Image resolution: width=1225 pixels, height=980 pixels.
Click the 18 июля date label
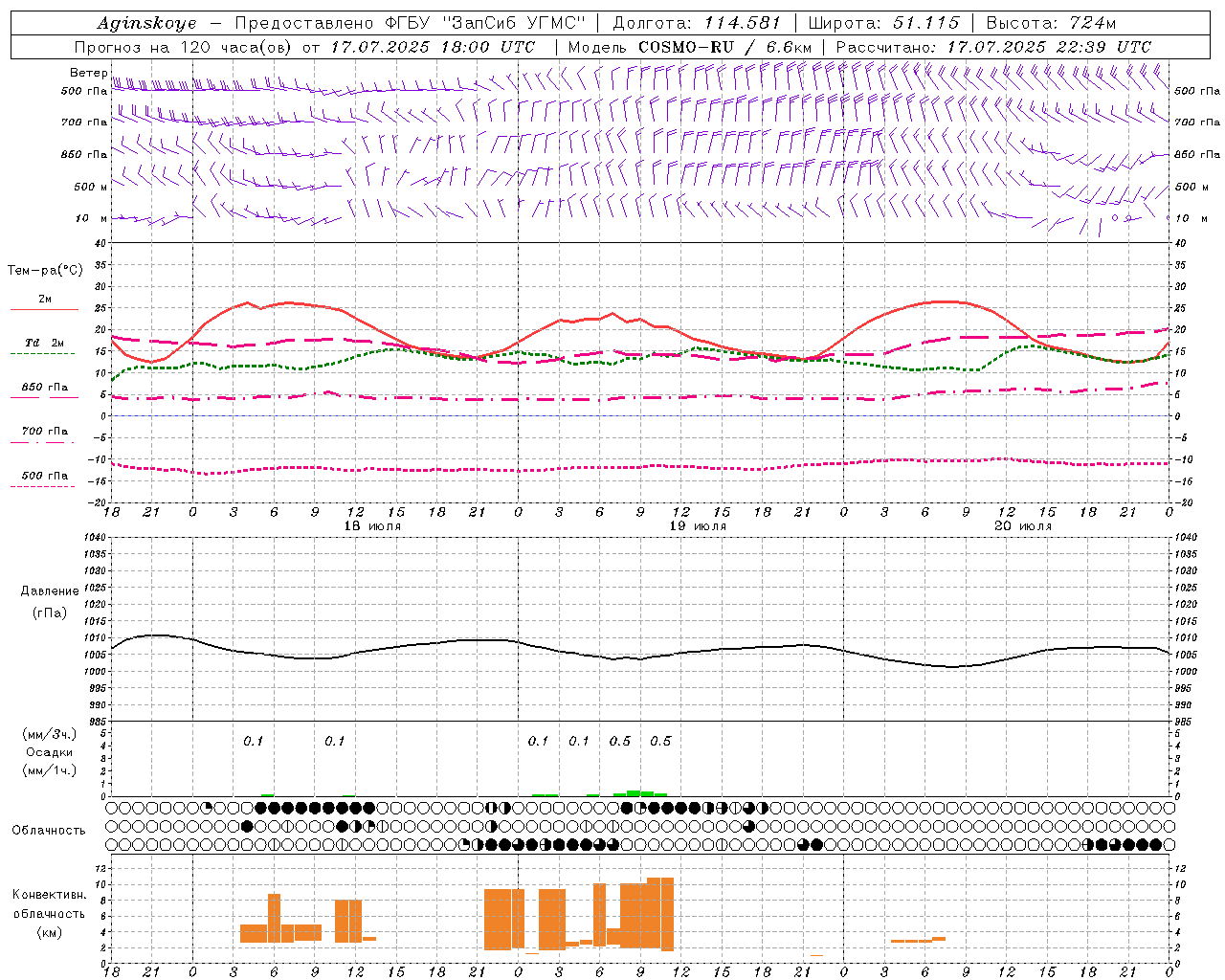click(x=372, y=526)
